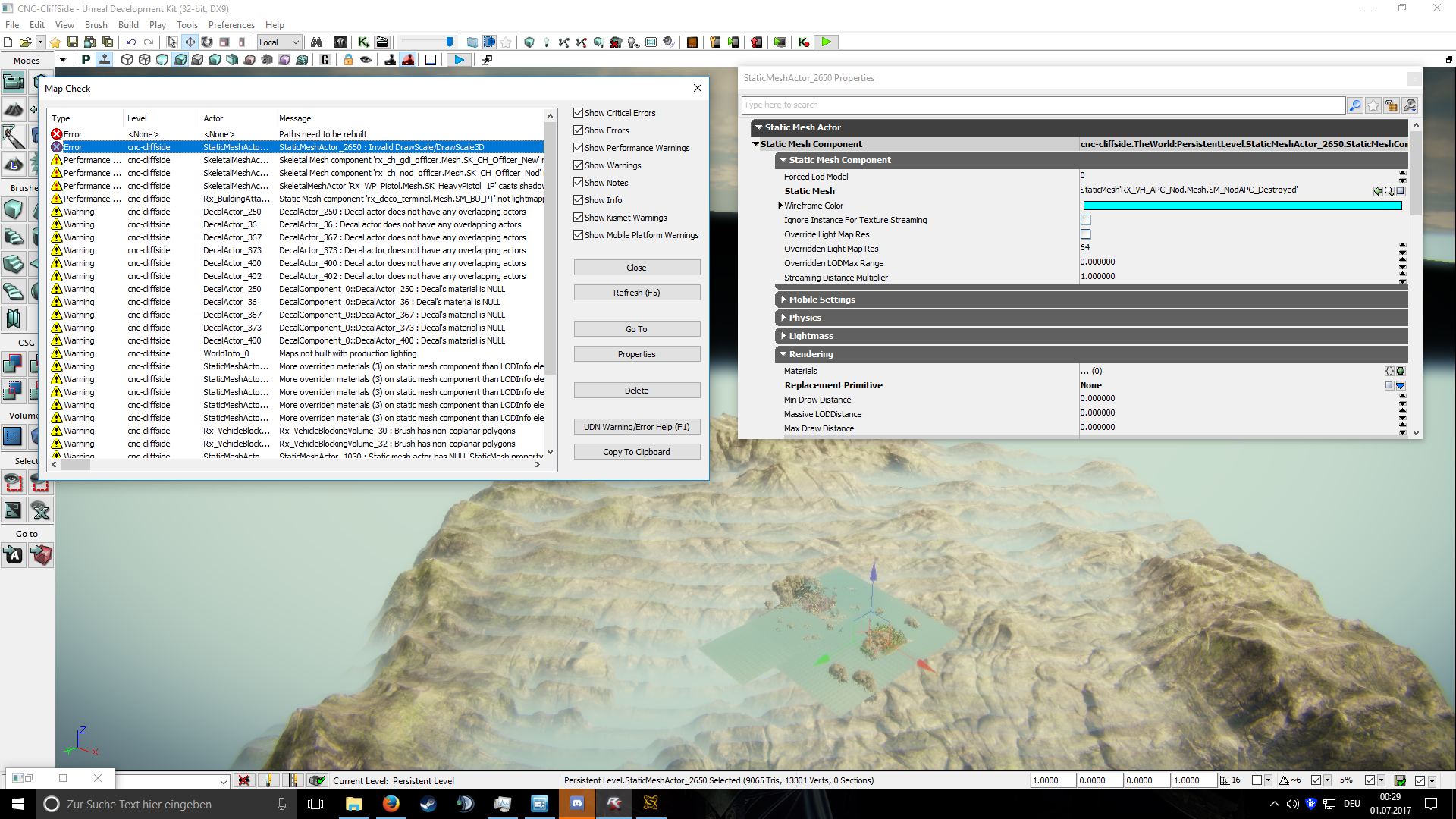This screenshot has height=819, width=1456.
Task: Click the Properties button in Map Check
Action: pyautogui.click(x=637, y=354)
